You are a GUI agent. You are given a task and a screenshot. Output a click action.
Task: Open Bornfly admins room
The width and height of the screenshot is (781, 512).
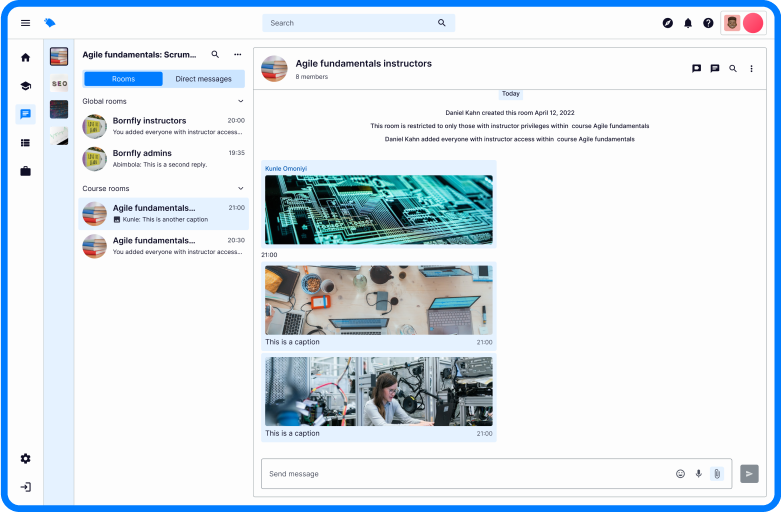pyautogui.click(x=163, y=158)
